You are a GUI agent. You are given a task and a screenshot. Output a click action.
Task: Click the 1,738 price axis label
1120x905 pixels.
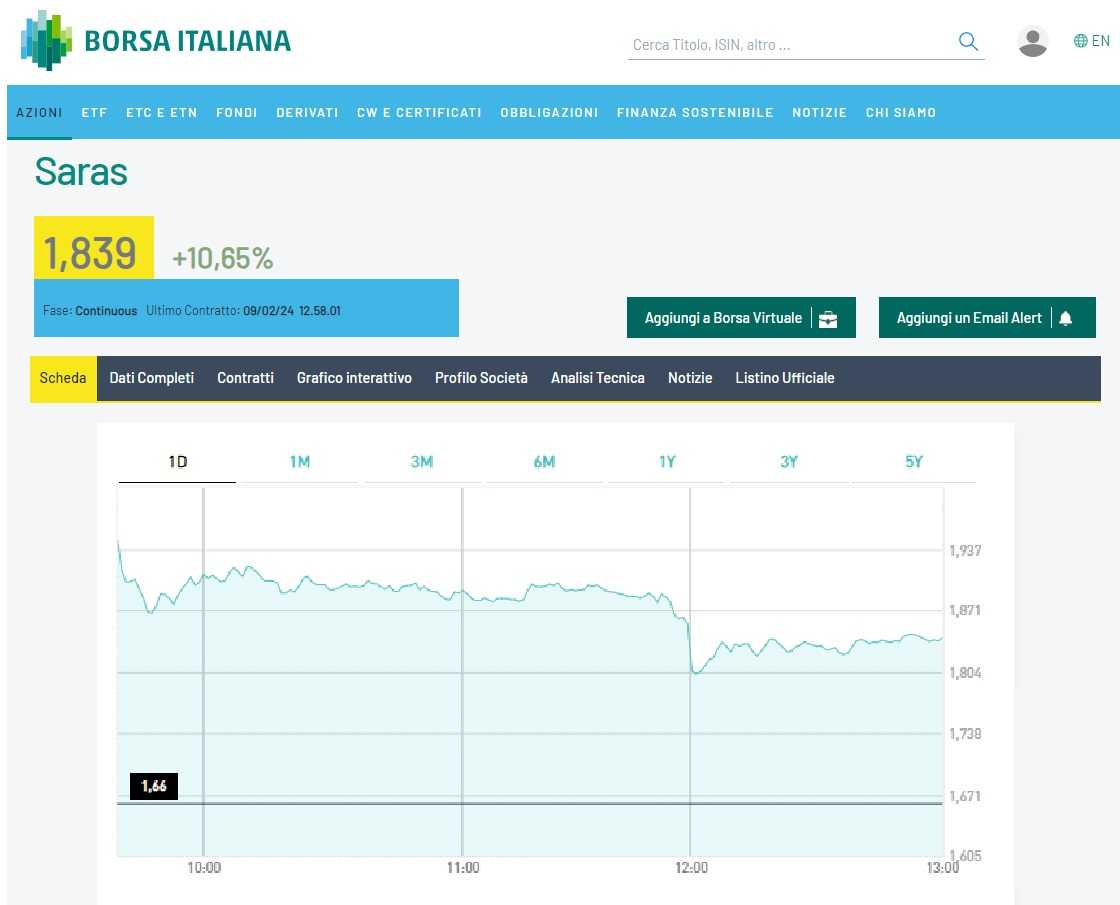[x=965, y=734]
